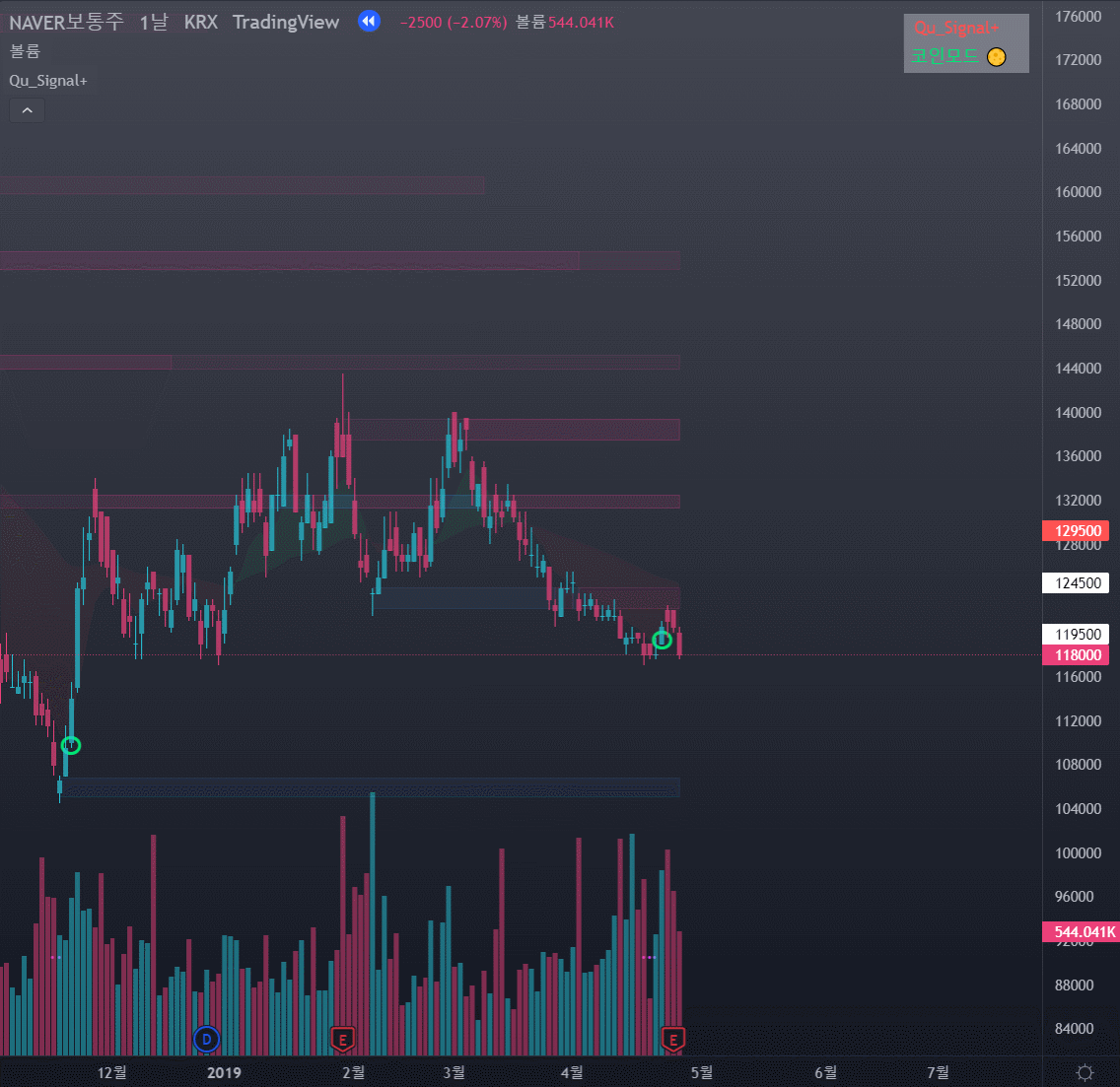Click the -2500 (-2.07%) change value
This screenshot has height=1087, width=1120.
pos(454,22)
